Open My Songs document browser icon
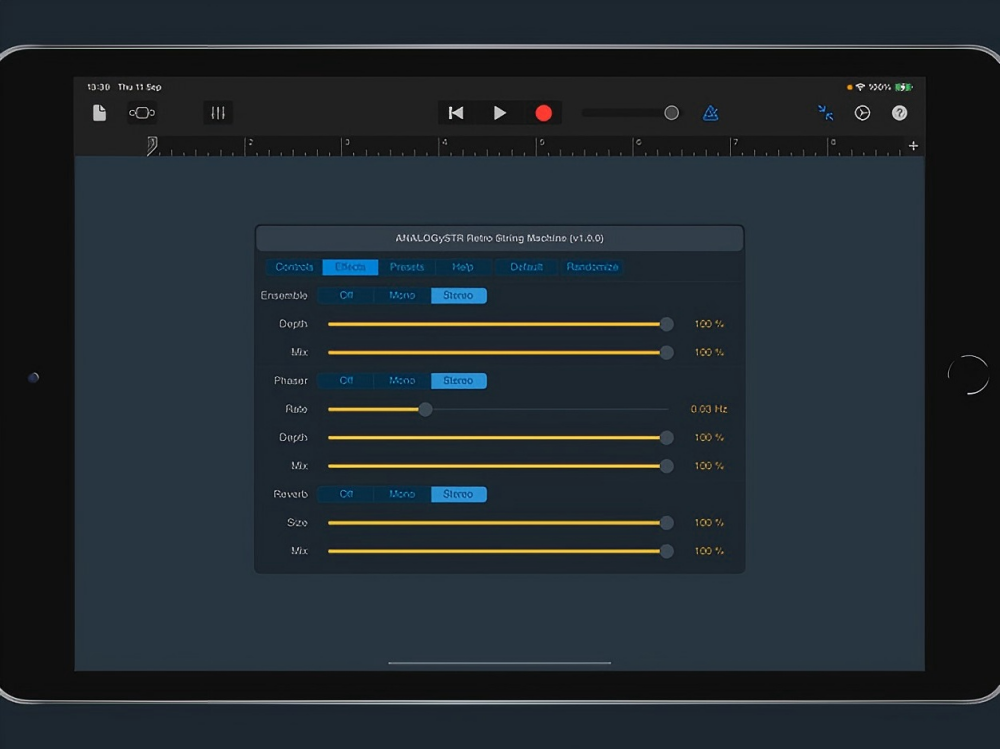The image size is (1000, 749). click(99, 113)
